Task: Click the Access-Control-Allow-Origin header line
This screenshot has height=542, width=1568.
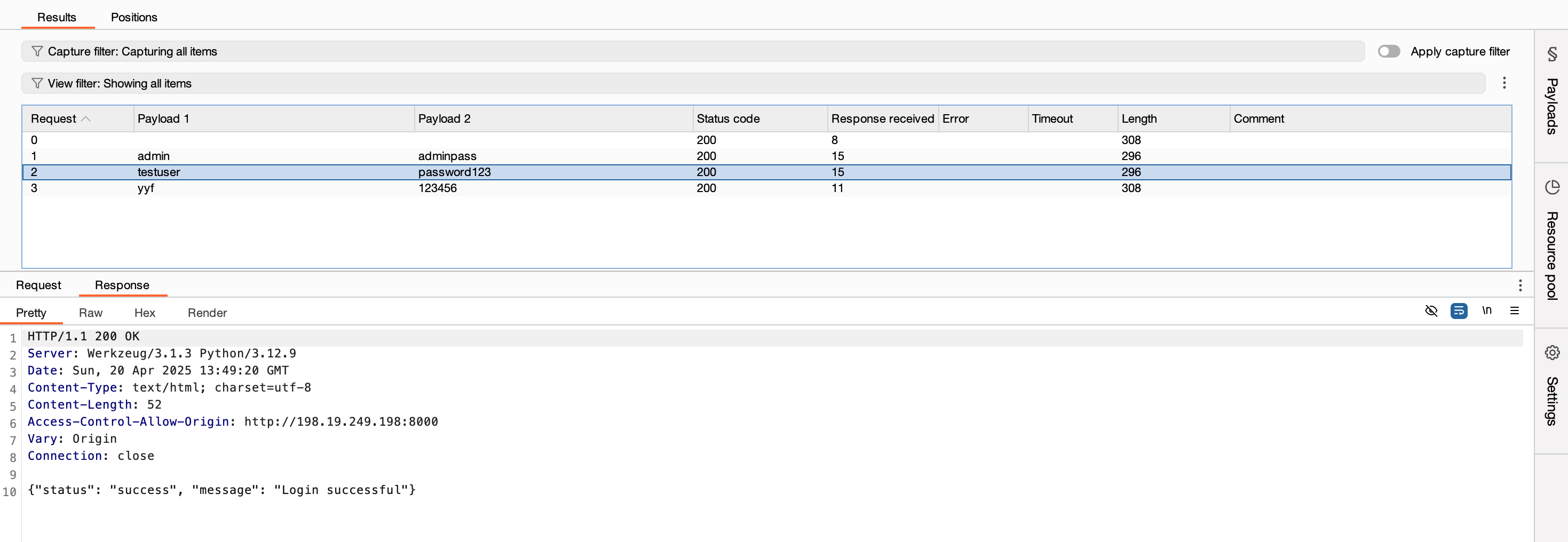Action: coord(233,421)
